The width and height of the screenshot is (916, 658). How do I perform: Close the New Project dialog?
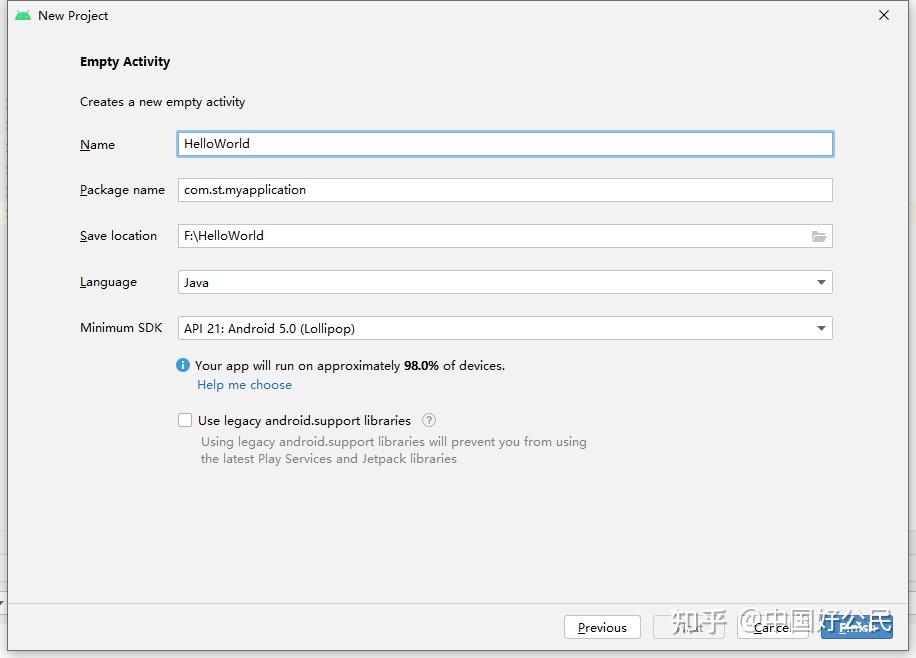tap(884, 16)
